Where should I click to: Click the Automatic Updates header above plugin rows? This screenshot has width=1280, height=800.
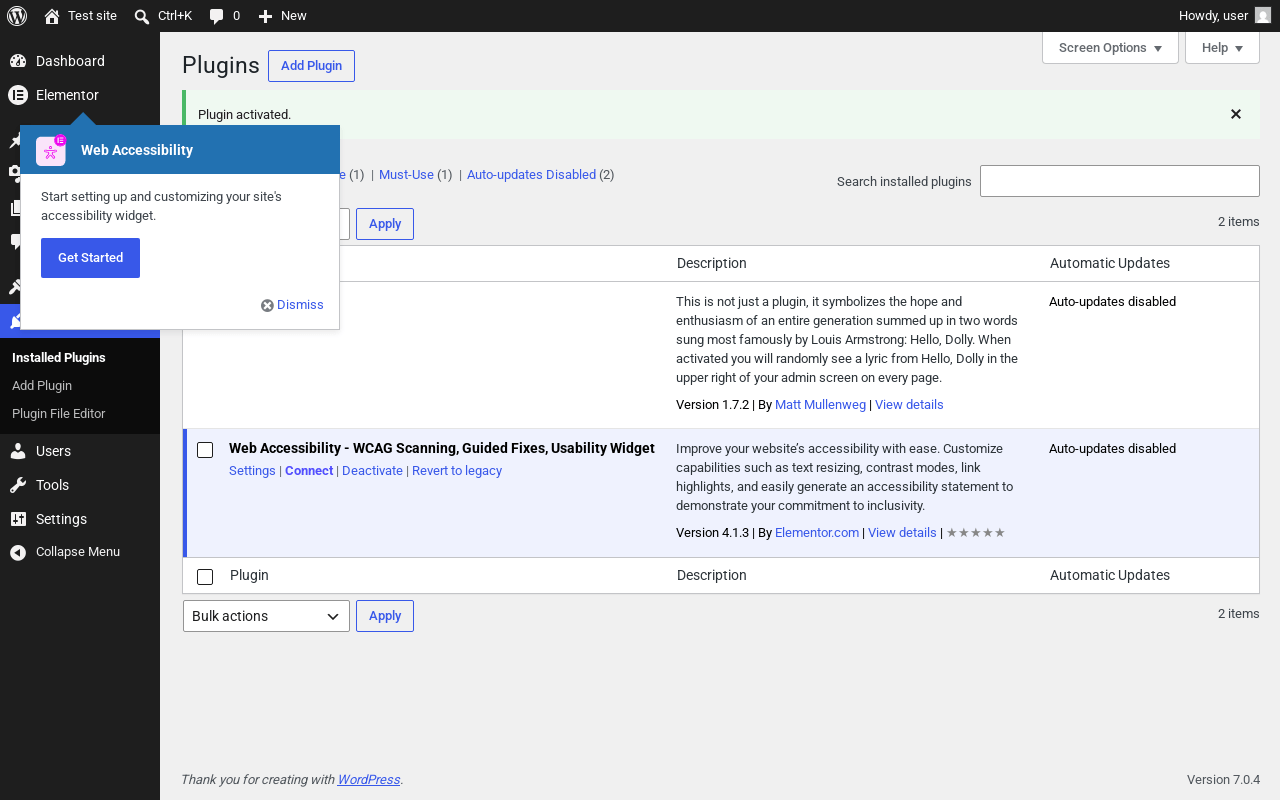(1110, 264)
